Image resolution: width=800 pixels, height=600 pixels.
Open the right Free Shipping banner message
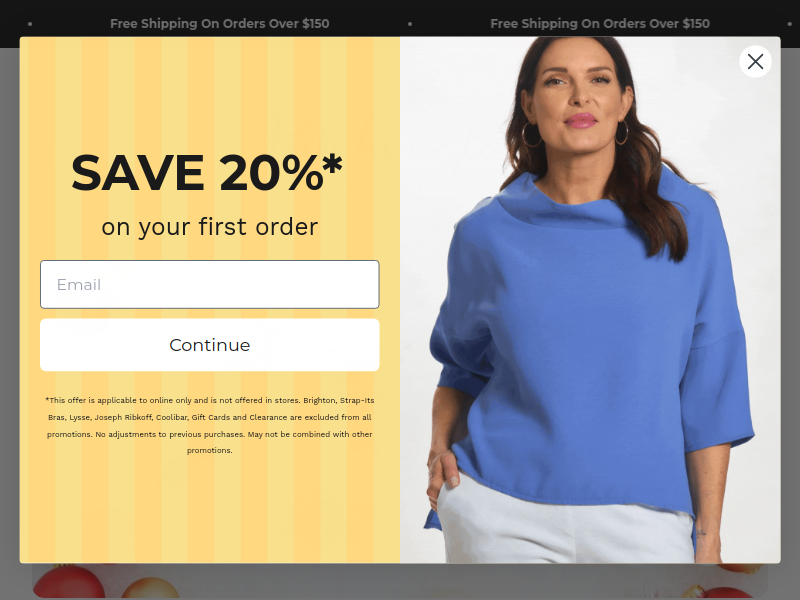(600, 23)
